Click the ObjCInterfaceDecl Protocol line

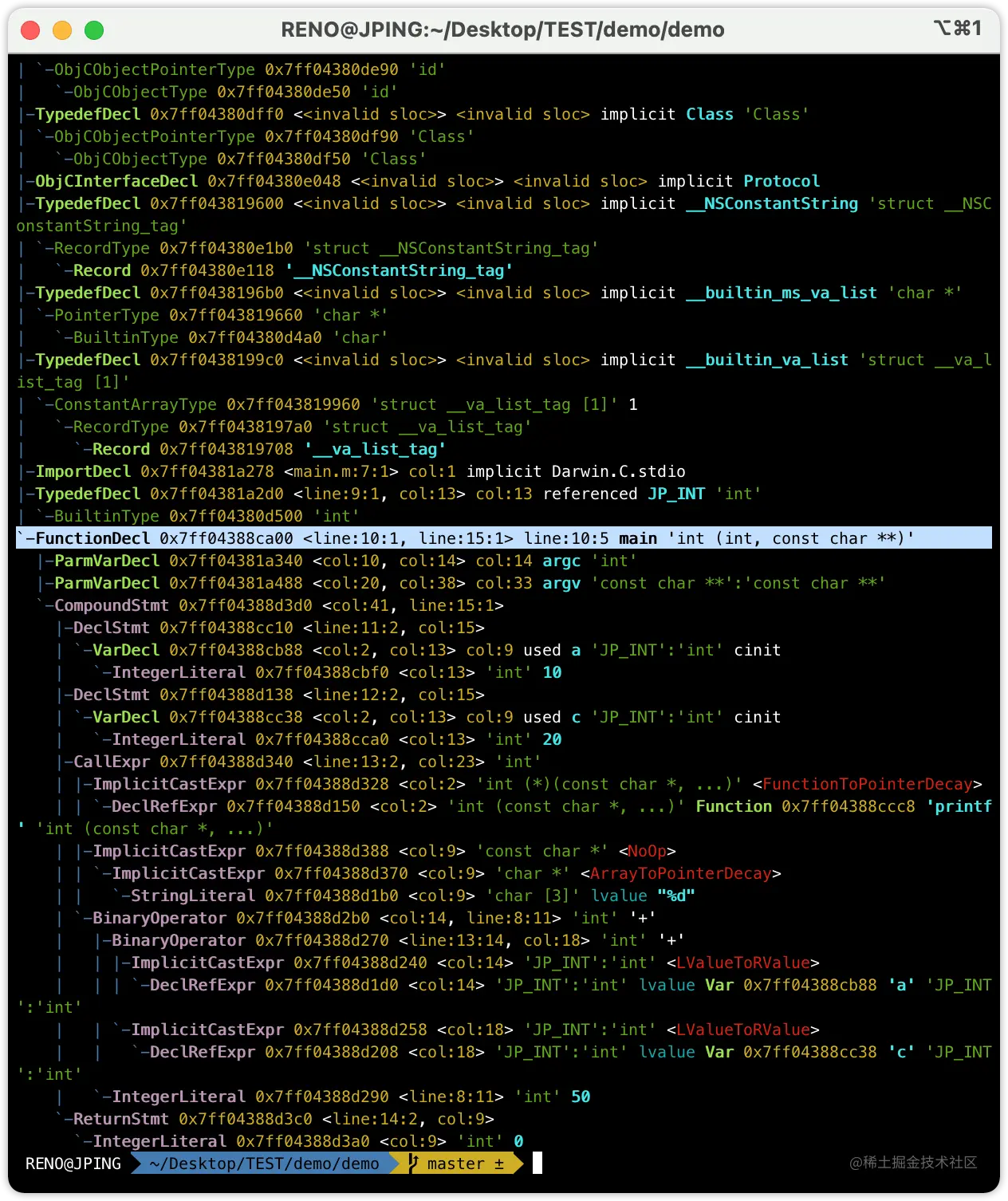coord(419,181)
